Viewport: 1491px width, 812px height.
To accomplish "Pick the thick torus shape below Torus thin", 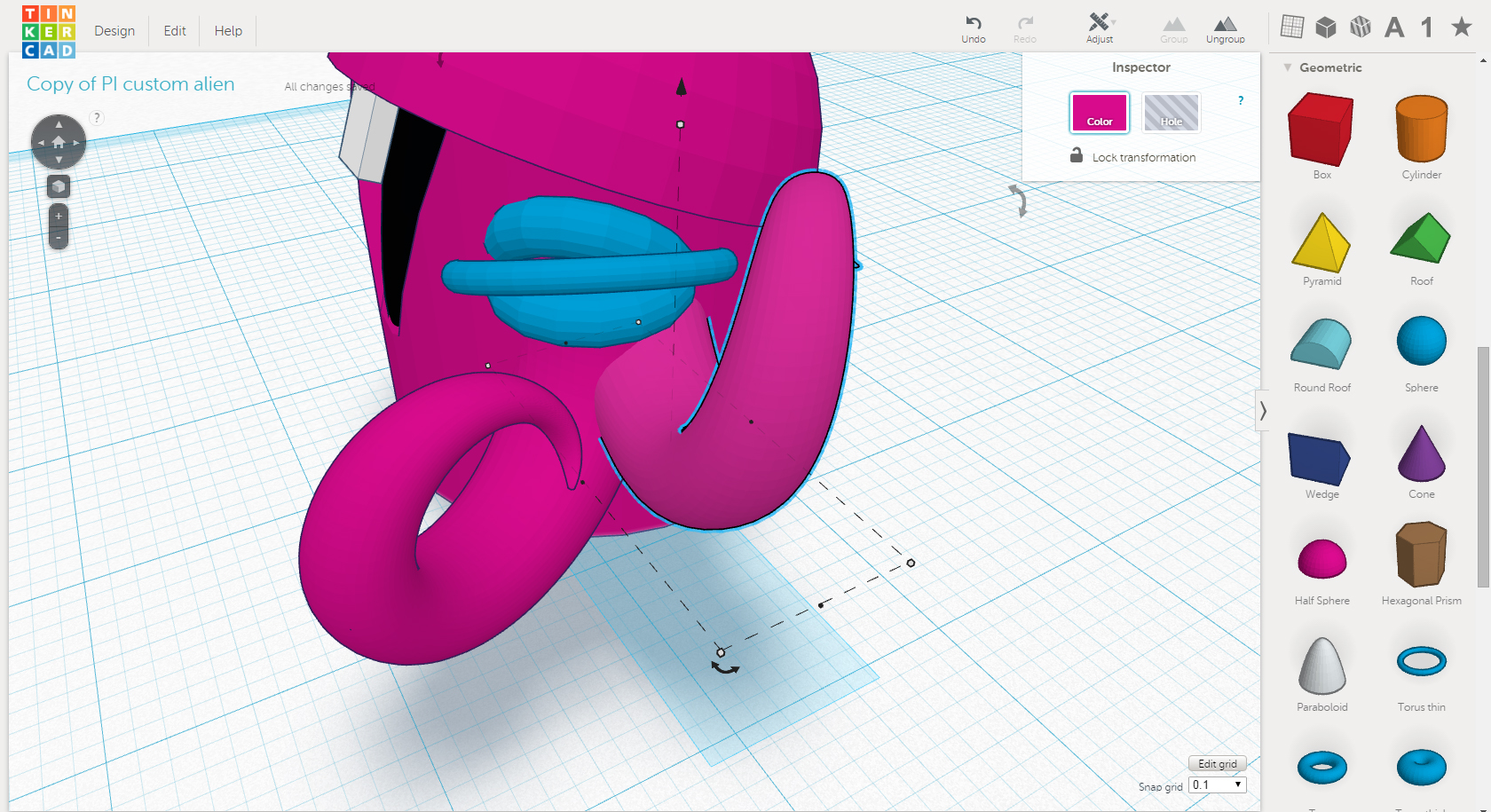I will pos(1422,768).
